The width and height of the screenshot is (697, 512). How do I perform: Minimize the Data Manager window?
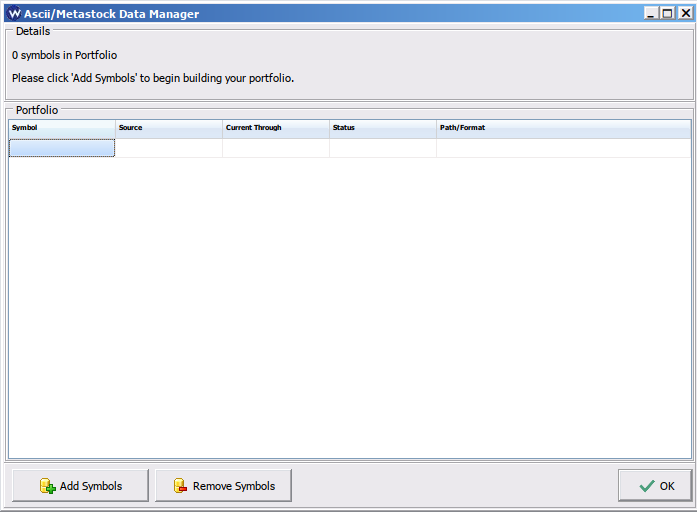tap(651, 13)
